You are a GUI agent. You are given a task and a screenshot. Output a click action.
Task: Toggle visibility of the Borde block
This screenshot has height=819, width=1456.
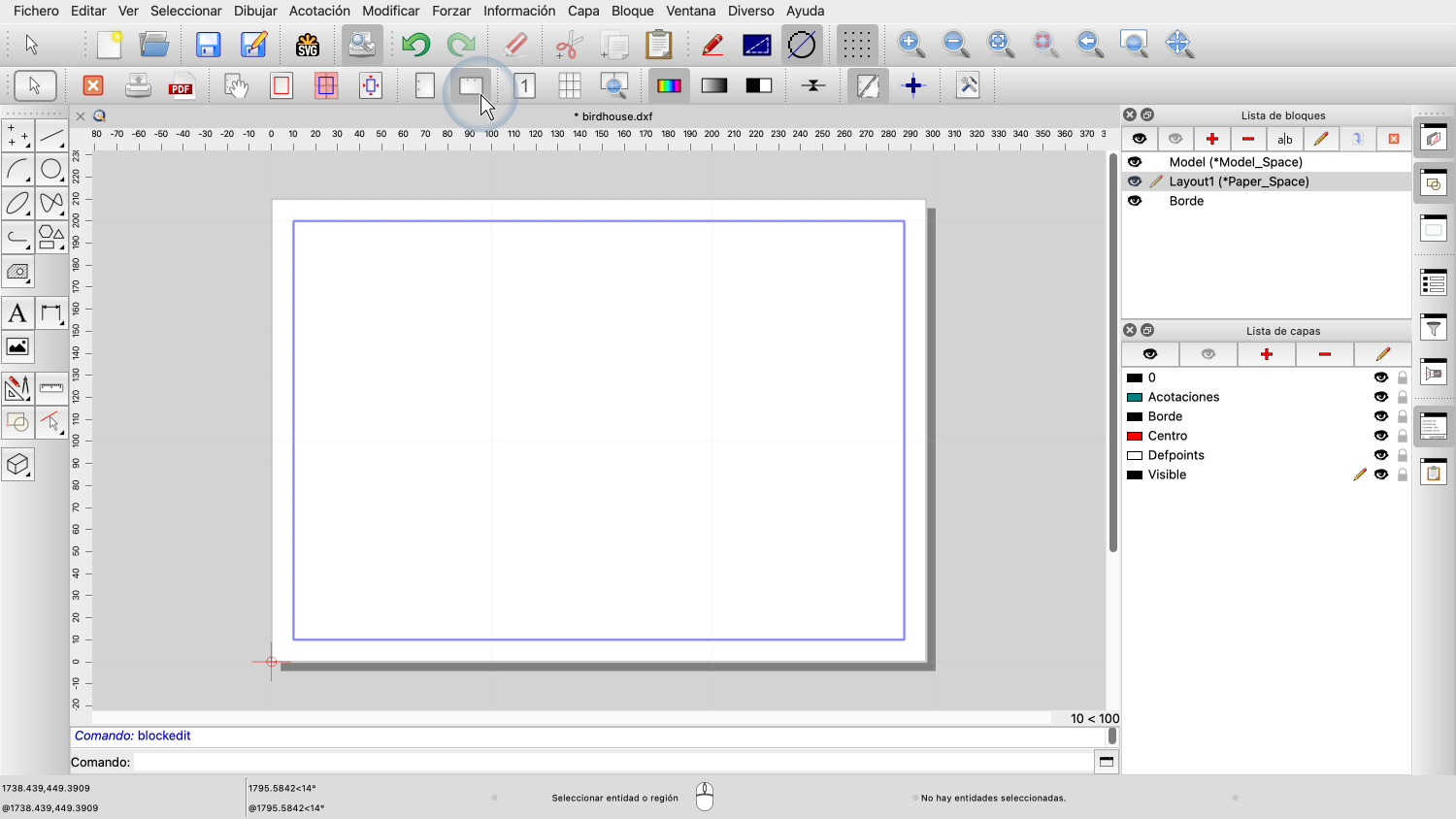[1135, 201]
